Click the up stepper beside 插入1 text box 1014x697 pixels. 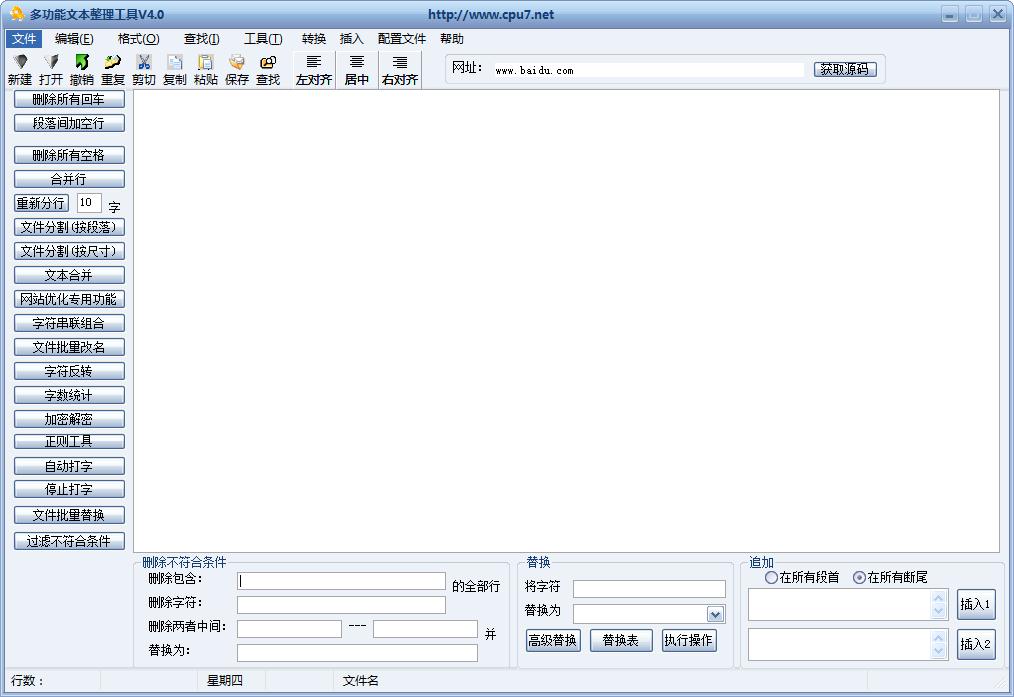936,597
